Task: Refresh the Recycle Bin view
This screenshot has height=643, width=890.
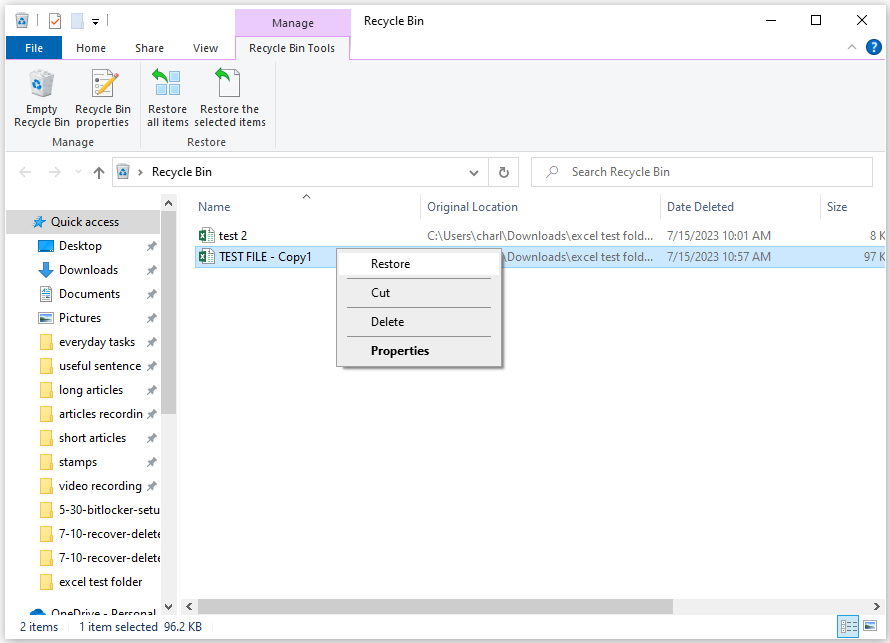Action: point(503,172)
